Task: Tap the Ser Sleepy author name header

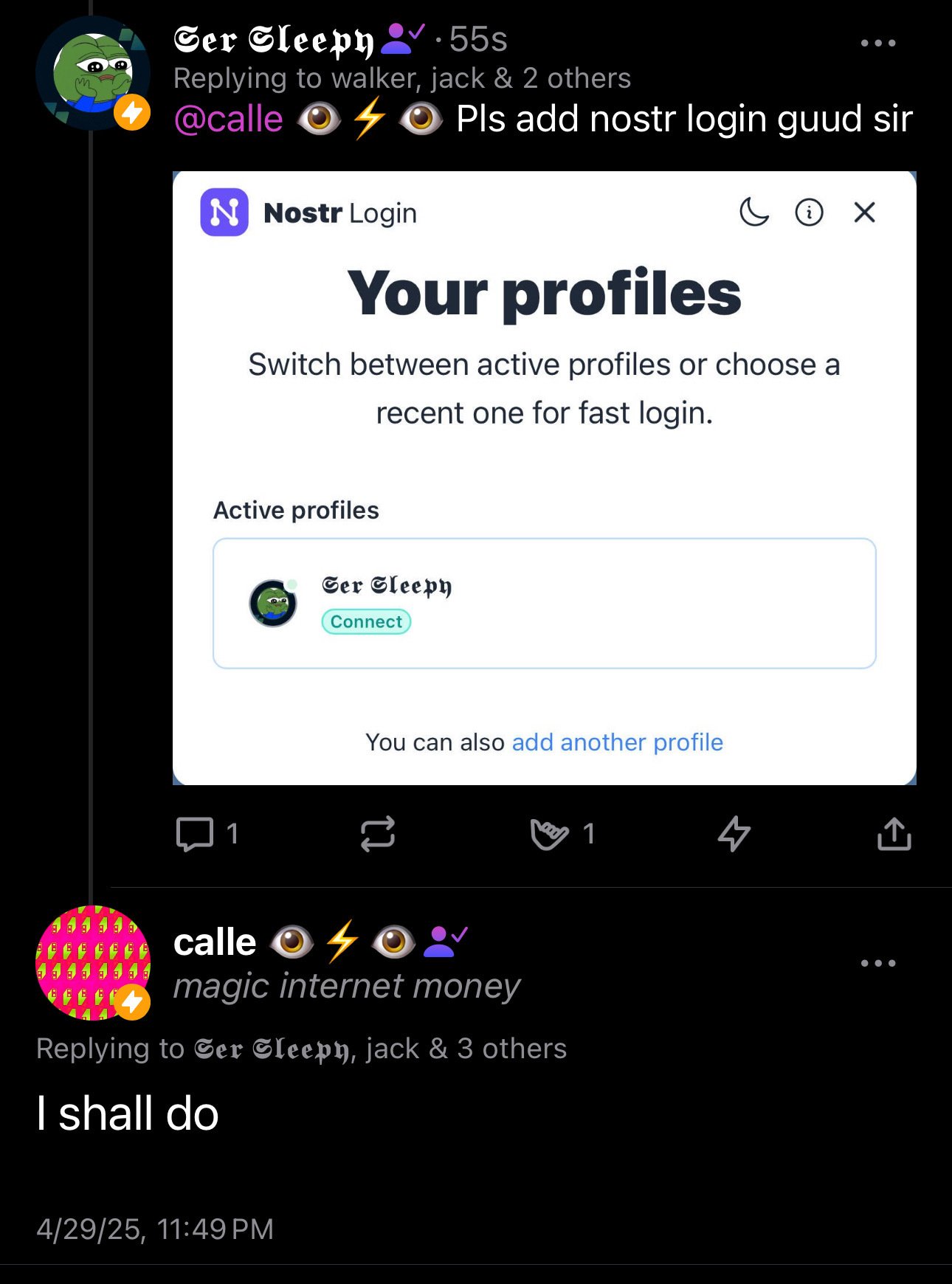Action: coord(274,41)
